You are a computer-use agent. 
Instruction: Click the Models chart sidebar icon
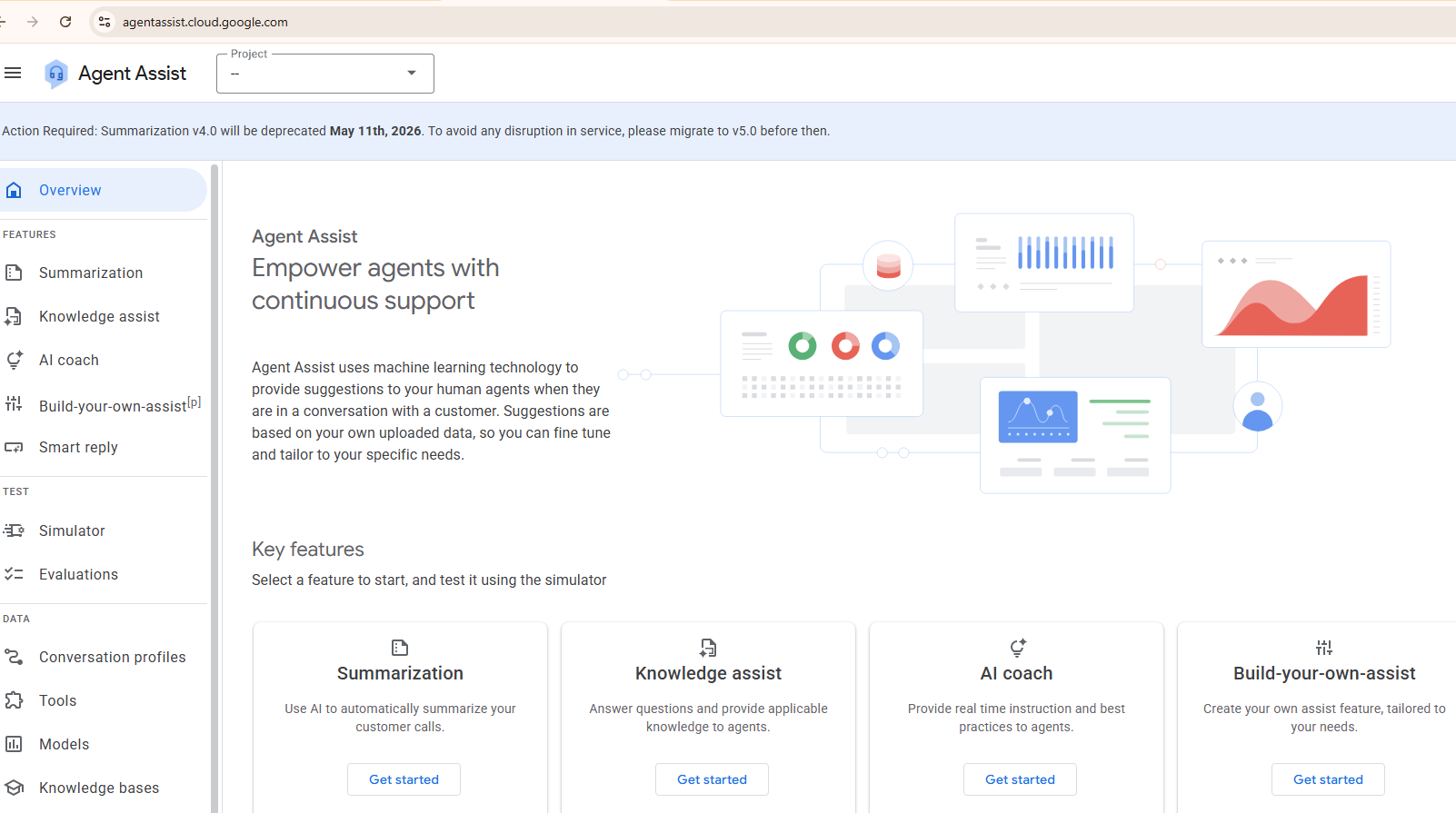click(14, 744)
